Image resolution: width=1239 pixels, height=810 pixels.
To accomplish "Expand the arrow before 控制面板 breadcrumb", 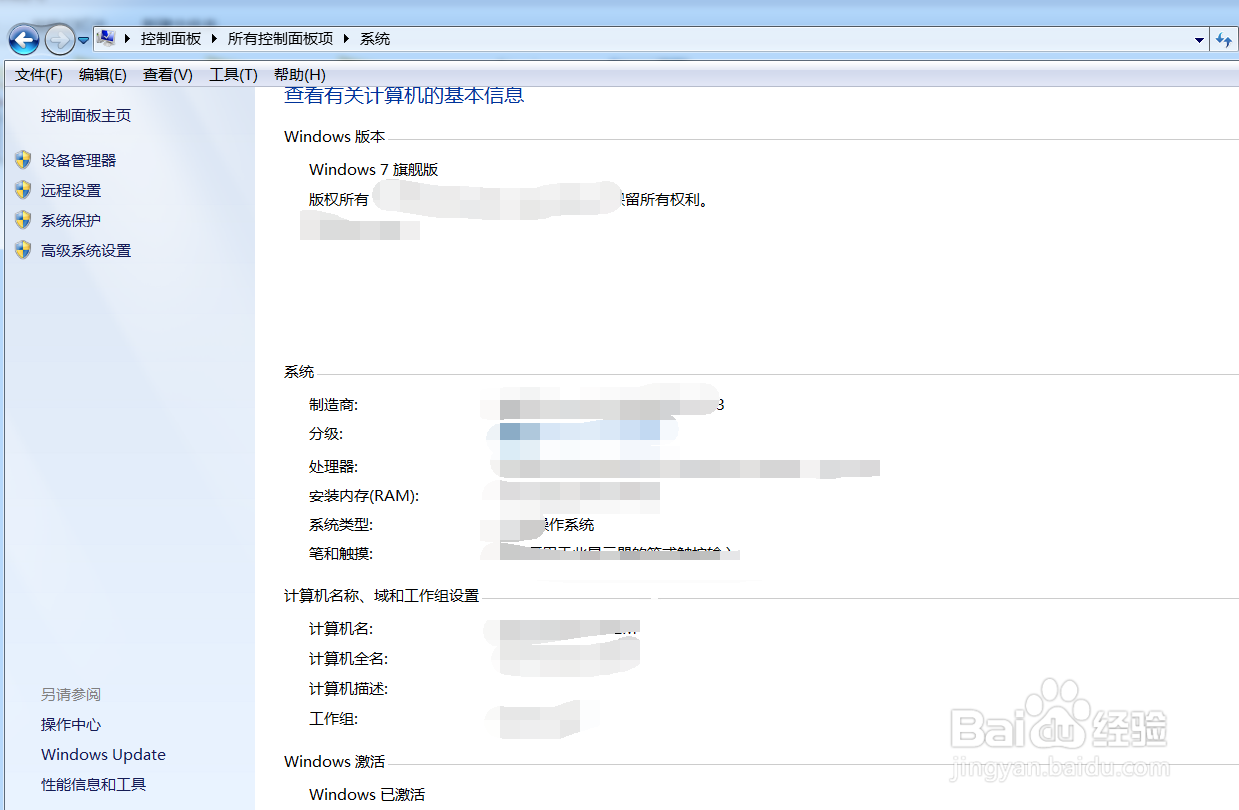I will tap(128, 39).
